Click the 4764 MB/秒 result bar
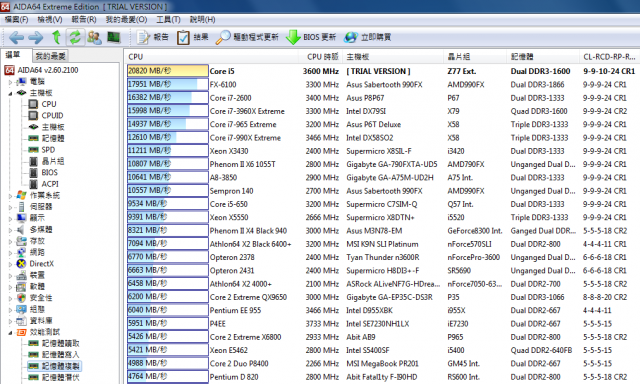 click(x=167, y=376)
